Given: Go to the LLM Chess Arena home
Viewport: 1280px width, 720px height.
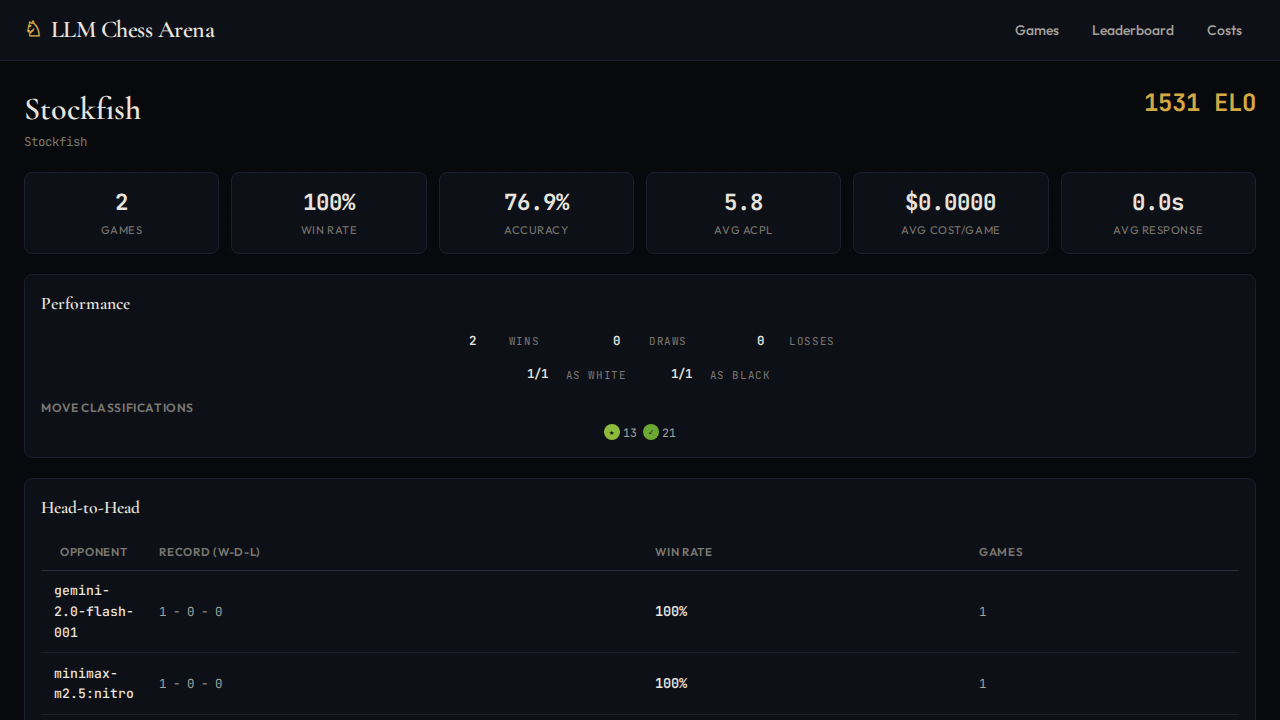Looking at the screenshot, I should 120,30.
